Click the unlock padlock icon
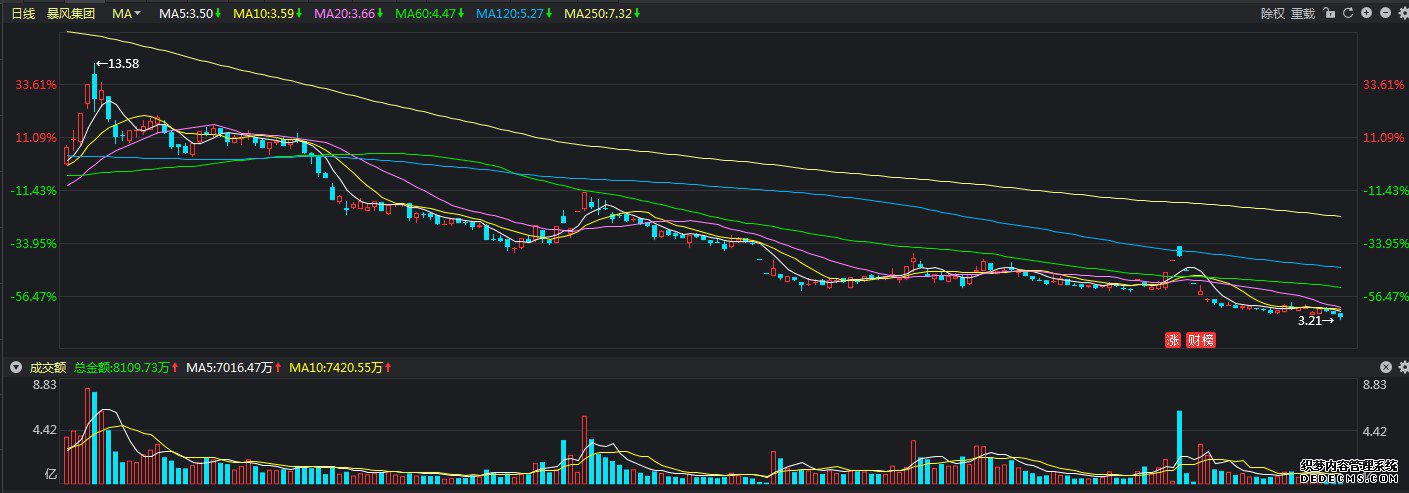This screenshot has width=1409, height=493. (1328, 14)
